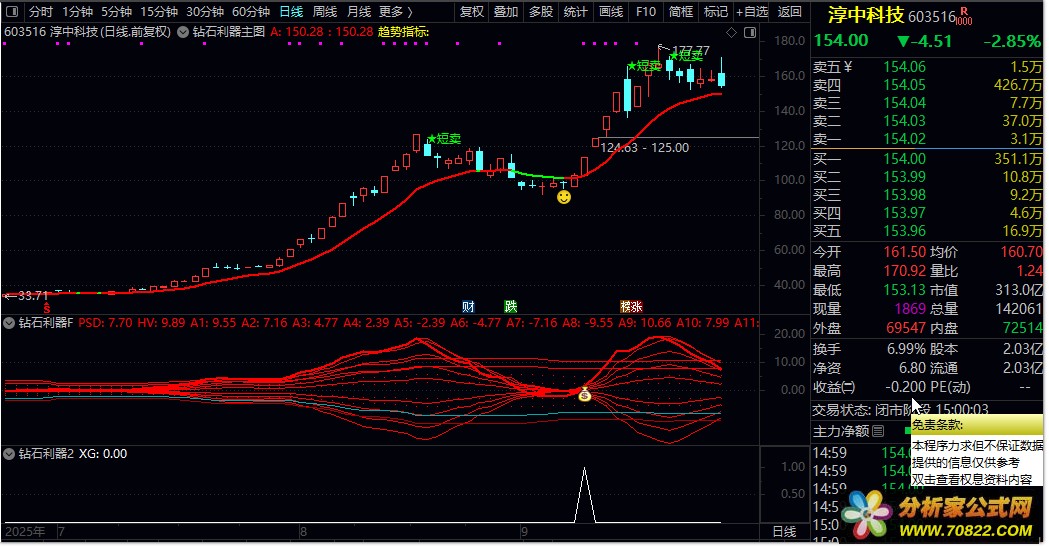Viewport: 1049px width, 547px height.
Task: Click 标记 mark button
Action: [x=716, y=11]
